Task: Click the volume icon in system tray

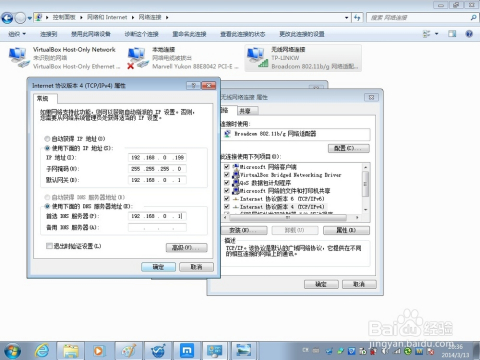Action: point(385,351)
